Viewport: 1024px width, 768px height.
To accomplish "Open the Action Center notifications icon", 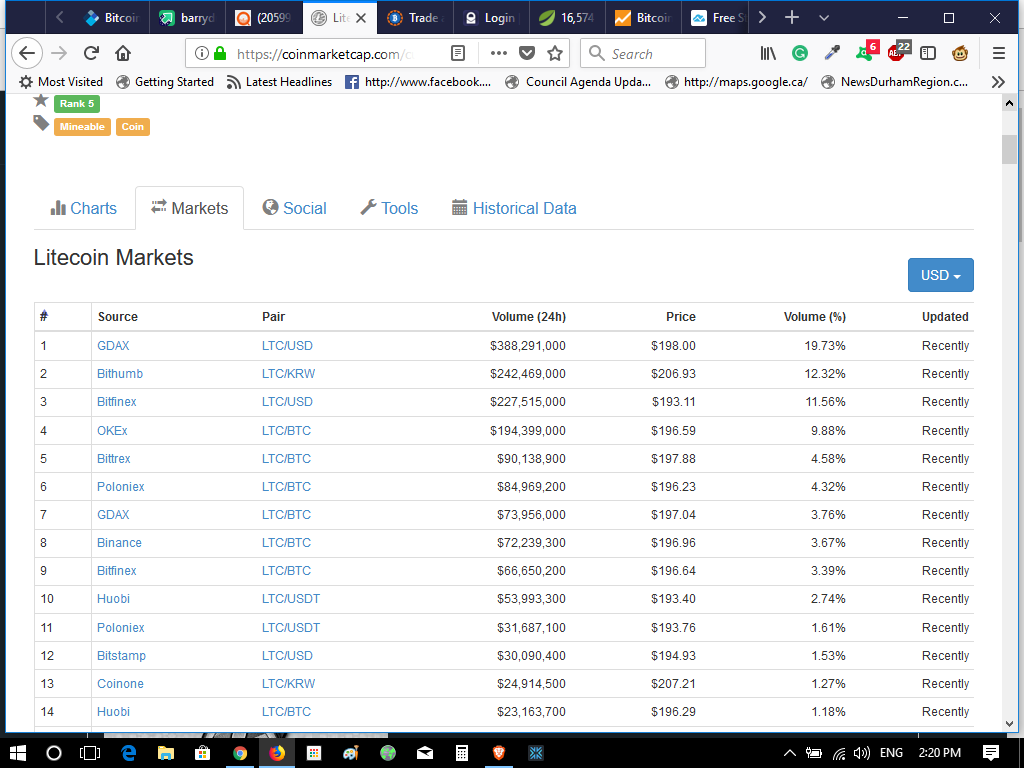I will [991, 753].
